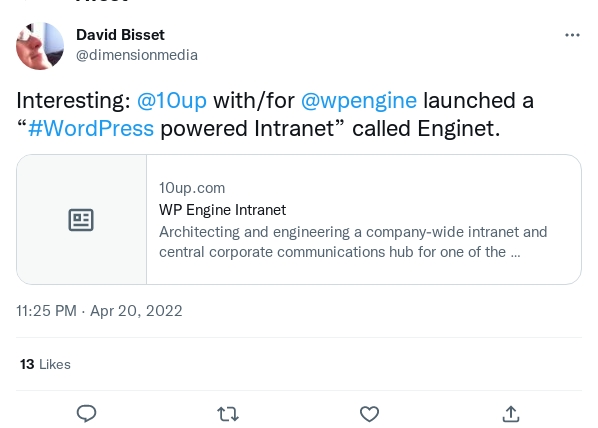Open David Bisset's profile picture

(x=40, y=46)
